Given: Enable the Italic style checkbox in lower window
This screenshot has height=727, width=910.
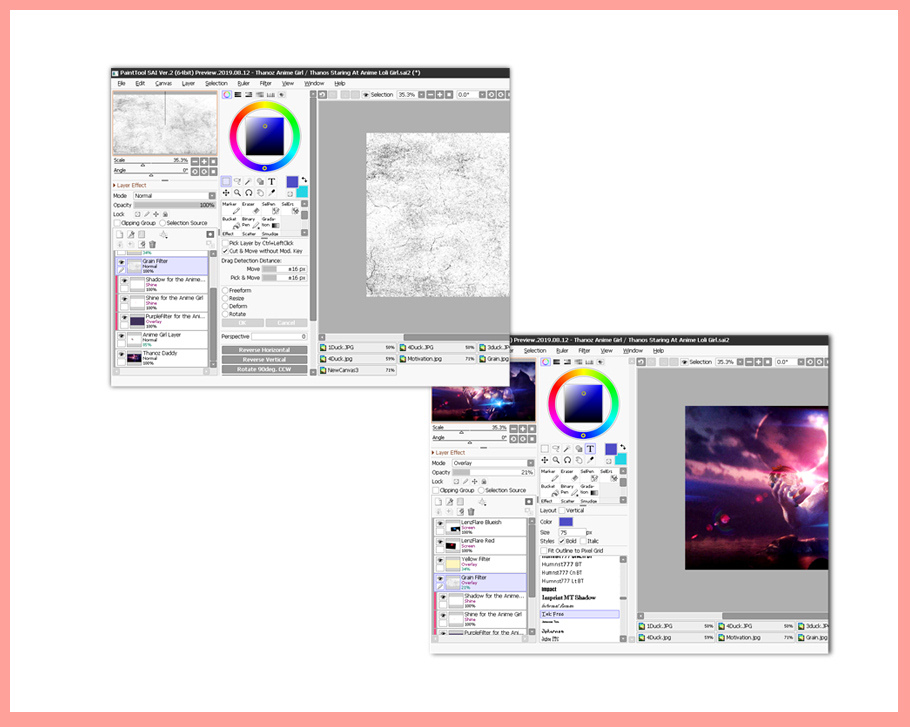Looking at the screenshot, I should [583, 541].
